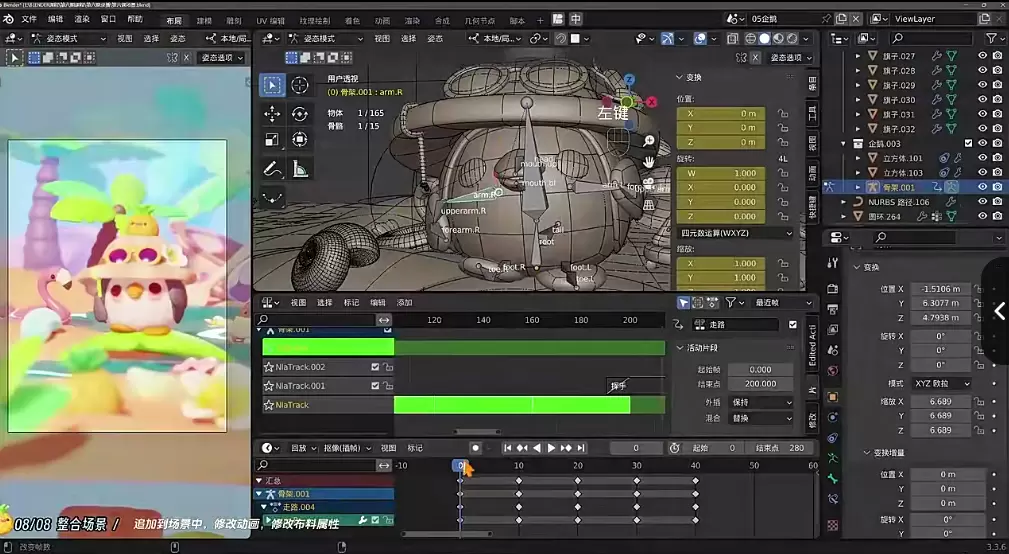Expand the 旗子.032 outliner row
The height and width of the screenshot is (554, 1009).
[858, 129]
